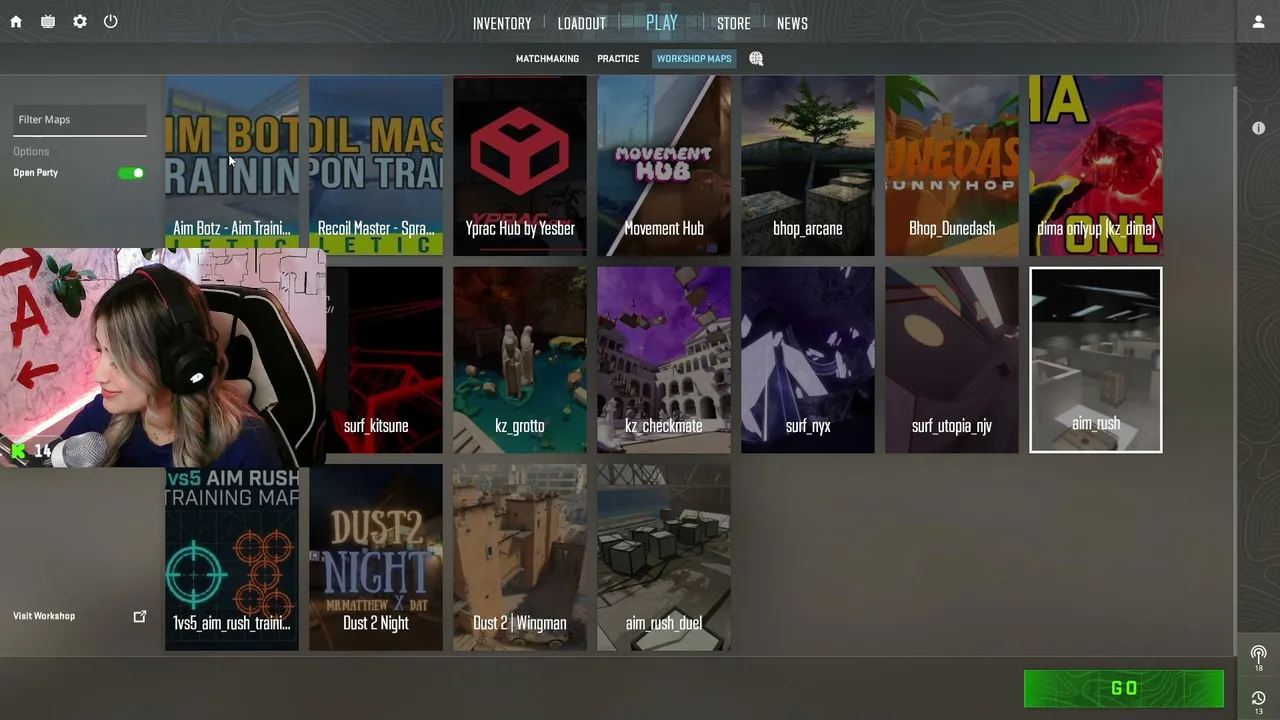Pick the Dust 2 | Wingman map

(x=520, y=558)
